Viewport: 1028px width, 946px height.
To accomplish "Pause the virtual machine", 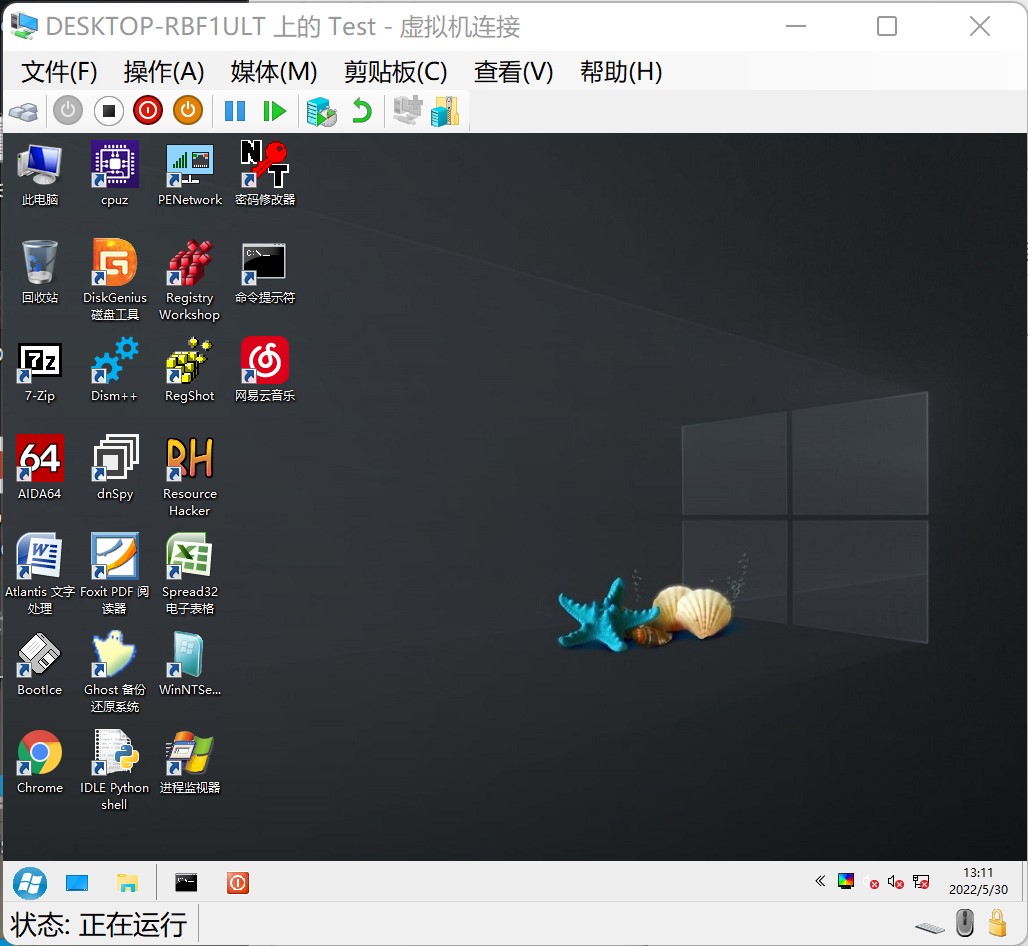I will 235,111.
